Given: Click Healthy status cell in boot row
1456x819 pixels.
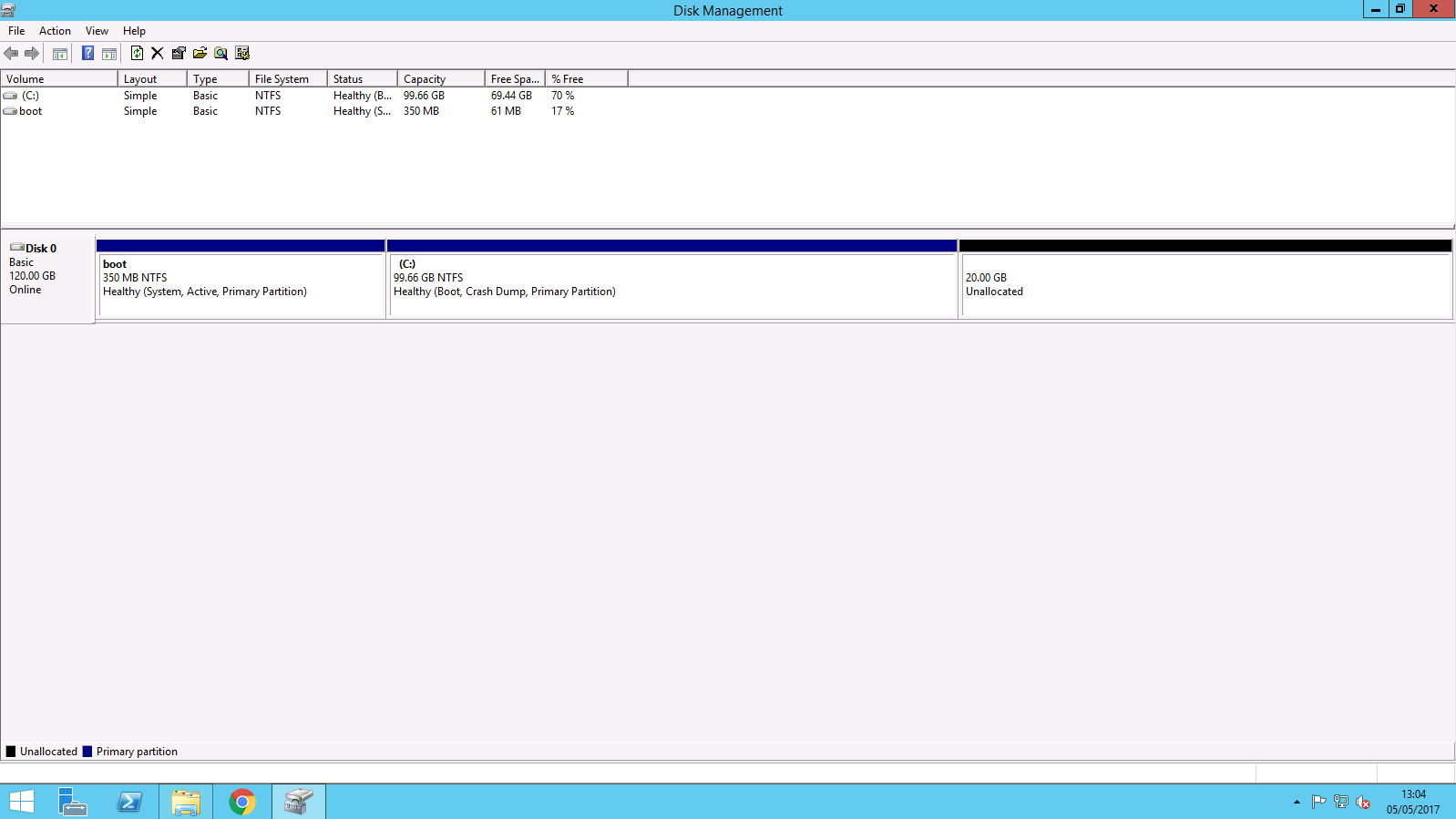Looking at the screenshot, I should 362,111.
